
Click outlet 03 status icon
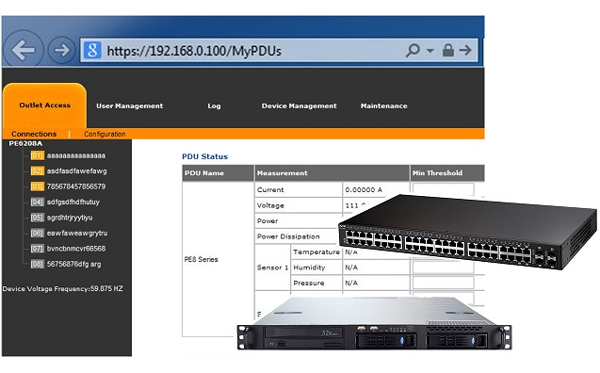pos(37,187)
